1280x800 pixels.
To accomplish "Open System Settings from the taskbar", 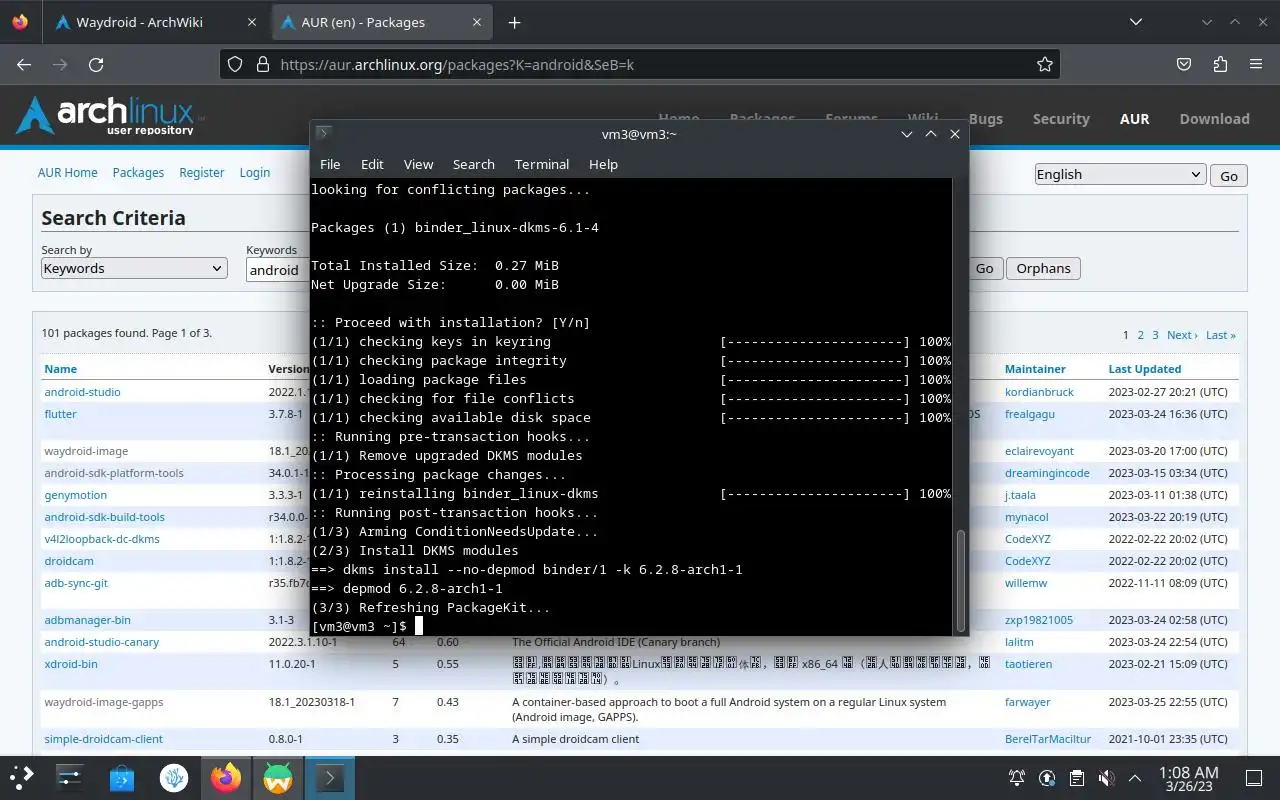I will 69,777.
